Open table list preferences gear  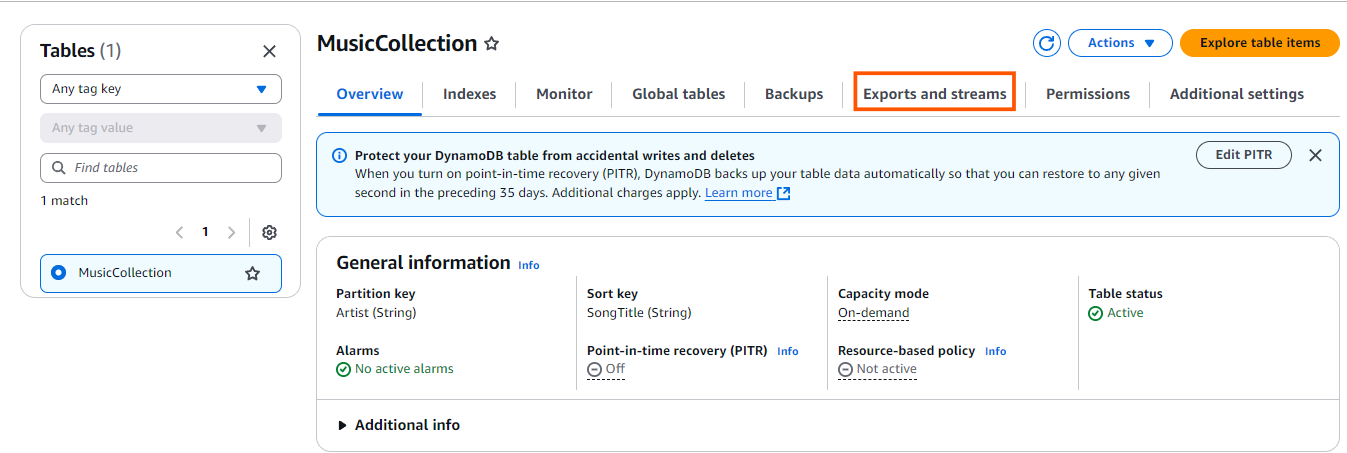269,232
